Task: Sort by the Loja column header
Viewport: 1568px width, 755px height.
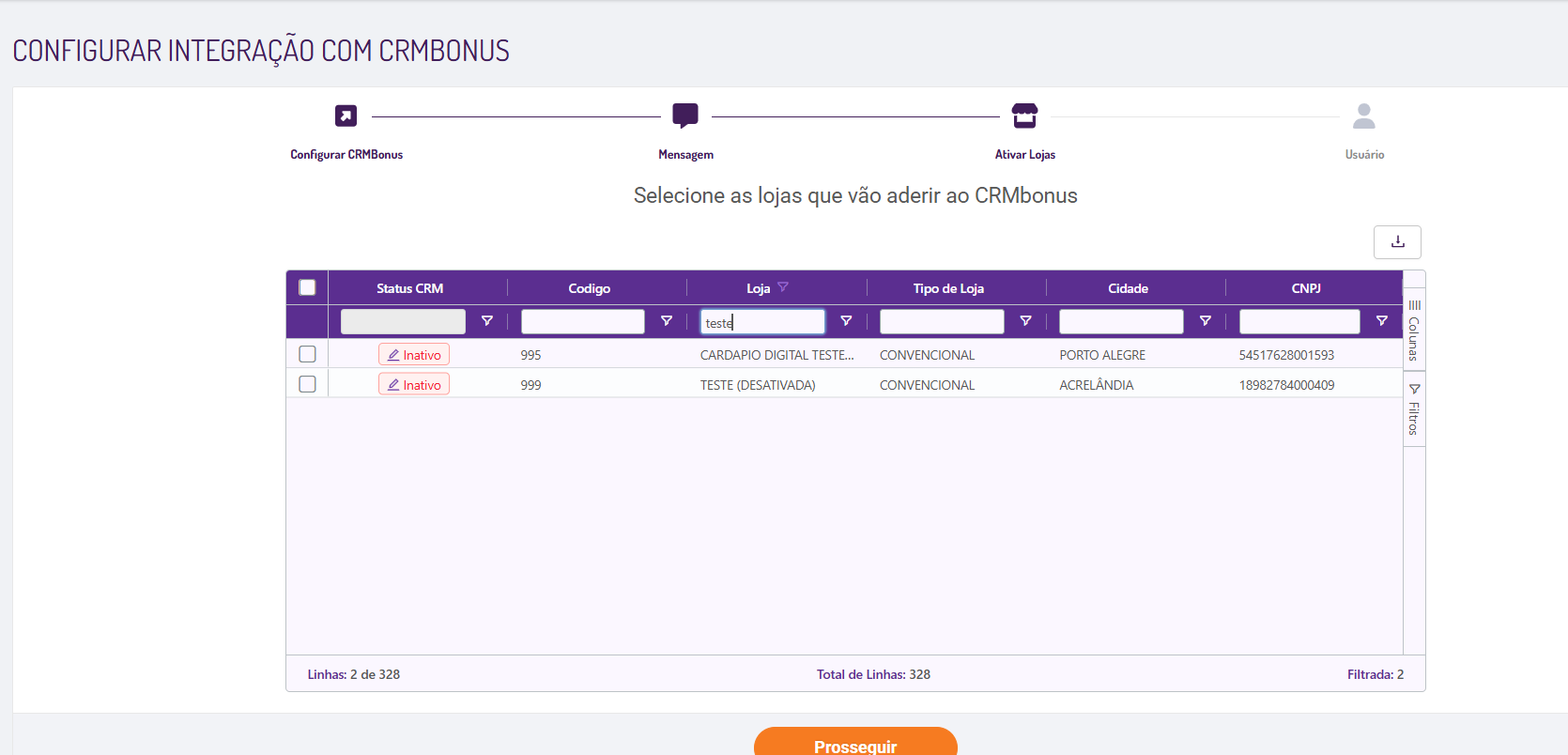Action: [758, 288]
